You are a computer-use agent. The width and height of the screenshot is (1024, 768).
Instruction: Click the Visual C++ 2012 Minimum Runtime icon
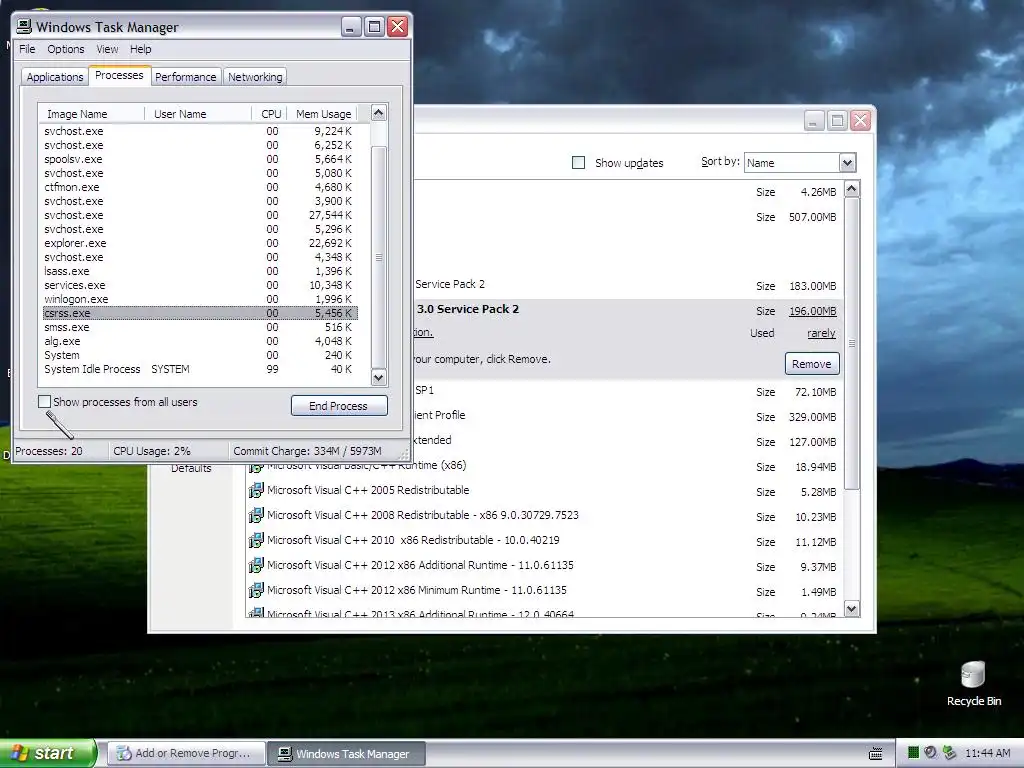tap(256, 590)
